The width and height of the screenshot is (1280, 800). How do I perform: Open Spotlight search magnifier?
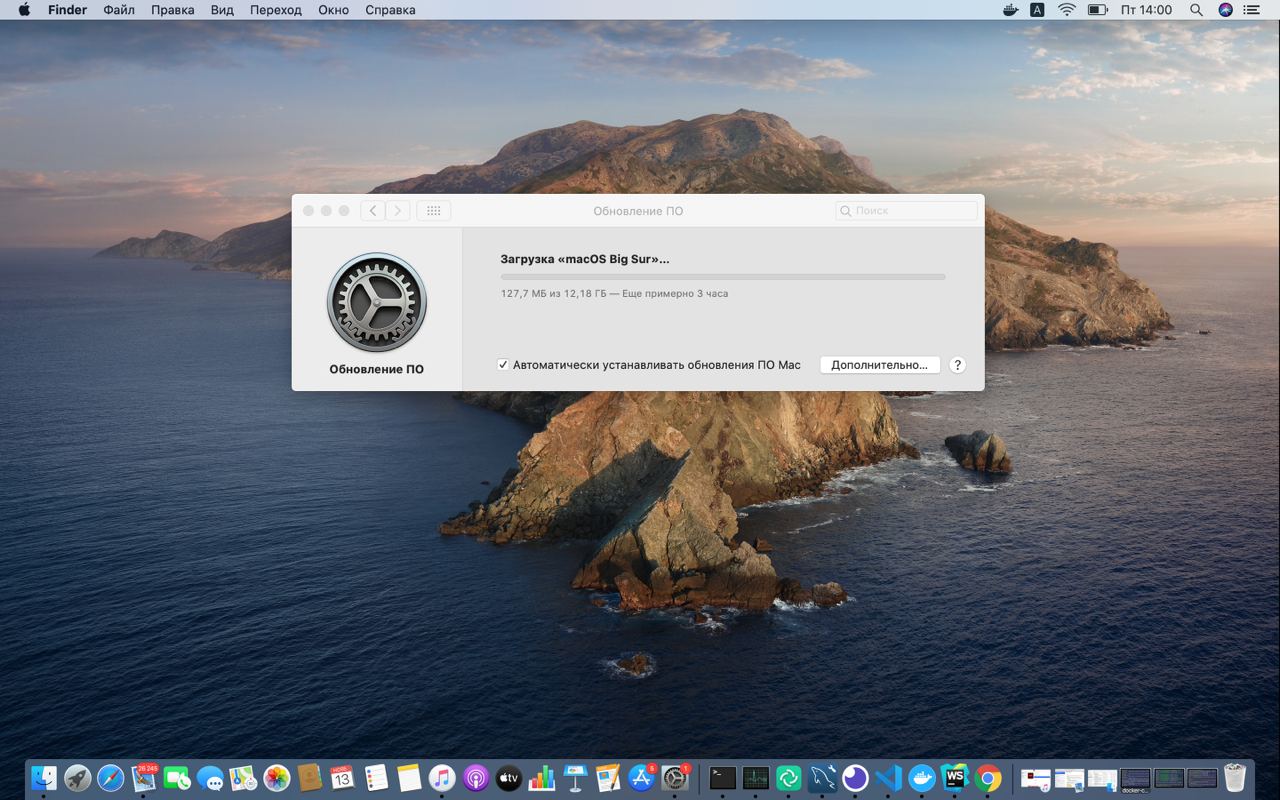point(1196,10)
